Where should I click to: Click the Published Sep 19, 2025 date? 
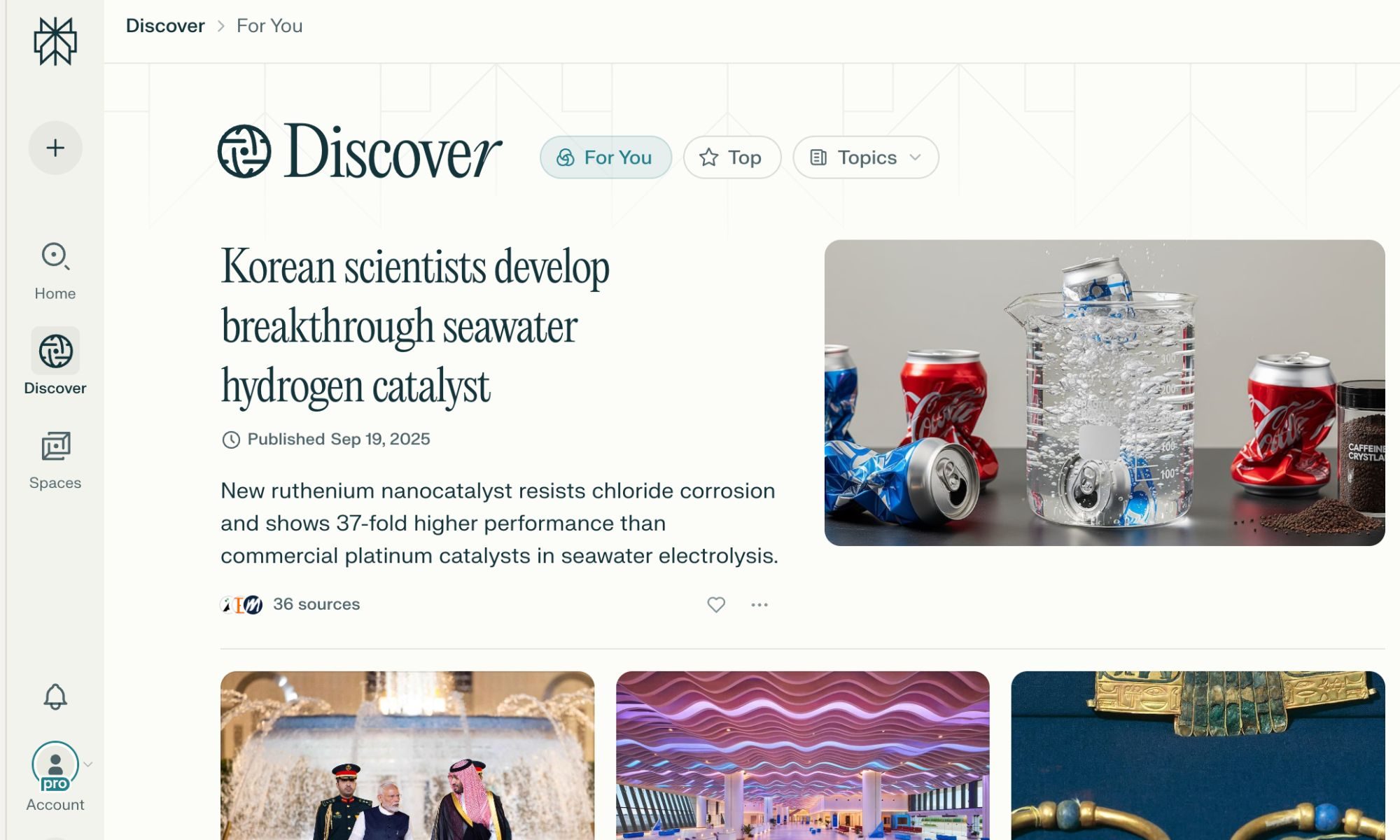(325, 439)
